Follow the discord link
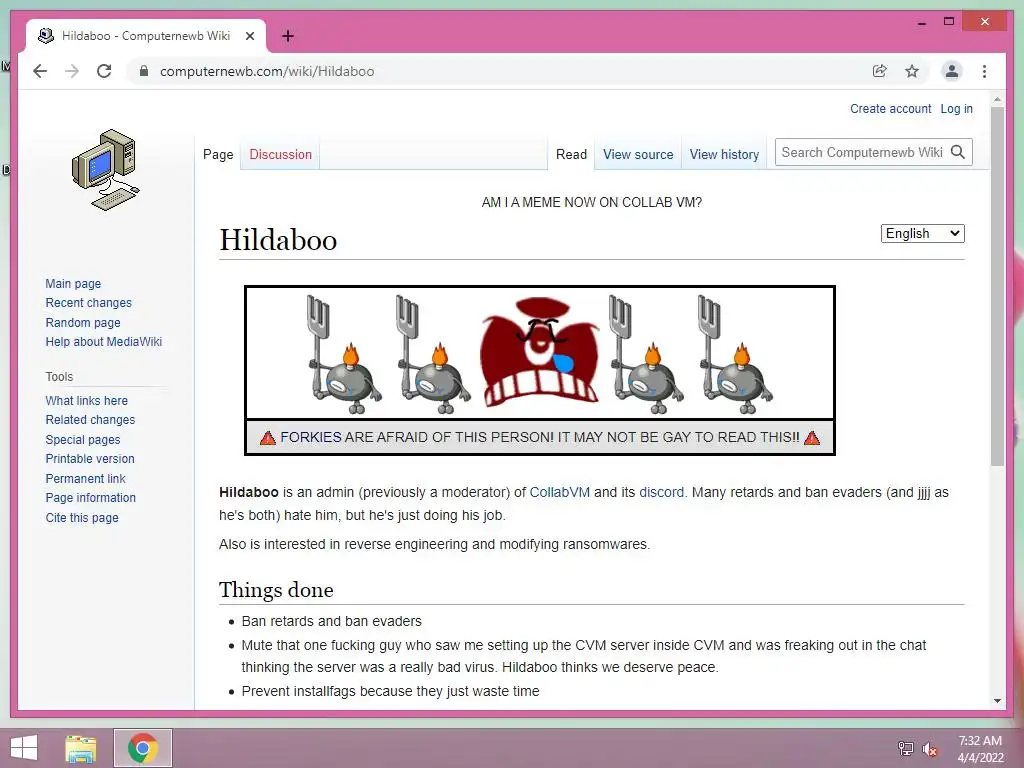The height and width of the screenshot is (768, 1024). (662, 492)
